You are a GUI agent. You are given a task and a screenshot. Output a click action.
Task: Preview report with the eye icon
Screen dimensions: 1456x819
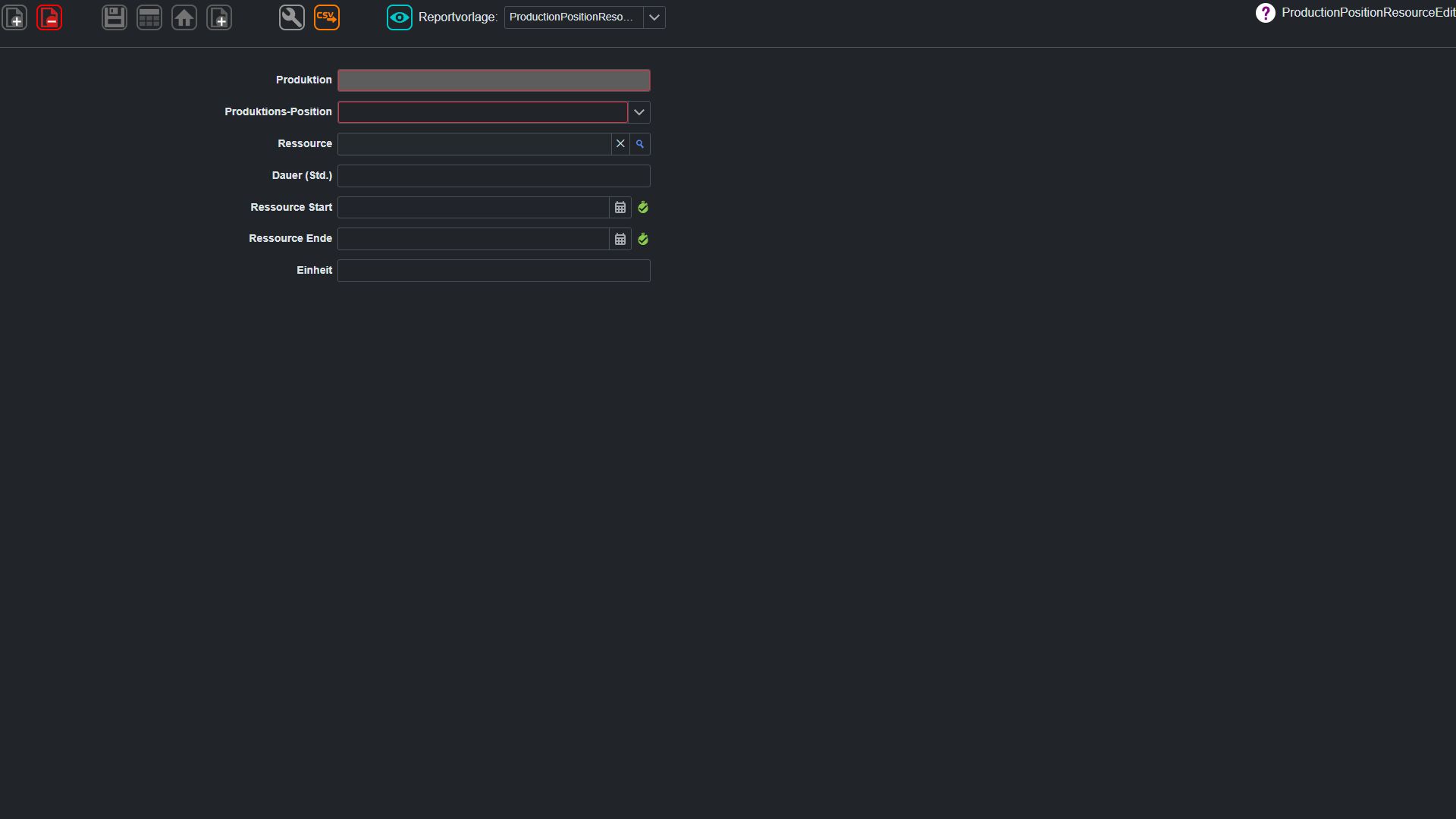pos(400,17)
